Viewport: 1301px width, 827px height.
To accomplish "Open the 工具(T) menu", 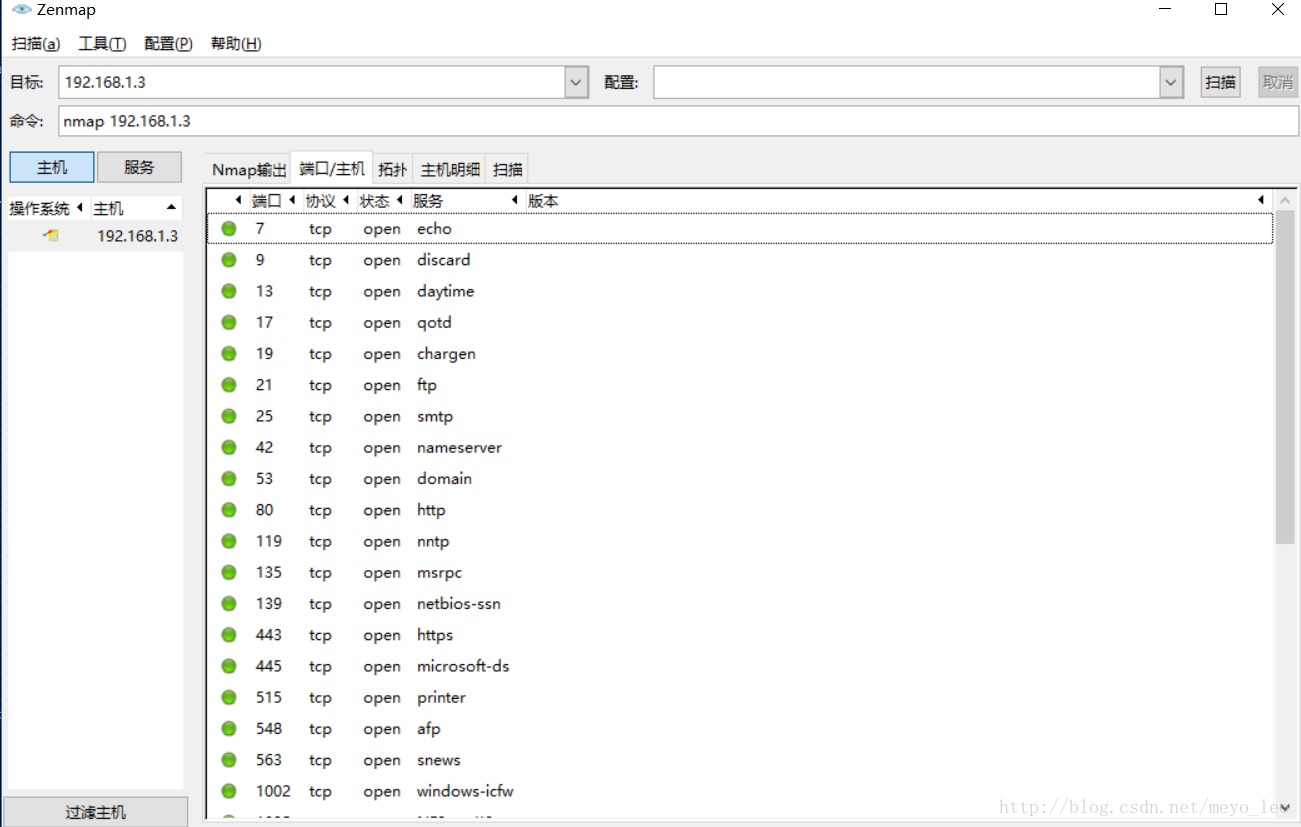I will point(102,44).
